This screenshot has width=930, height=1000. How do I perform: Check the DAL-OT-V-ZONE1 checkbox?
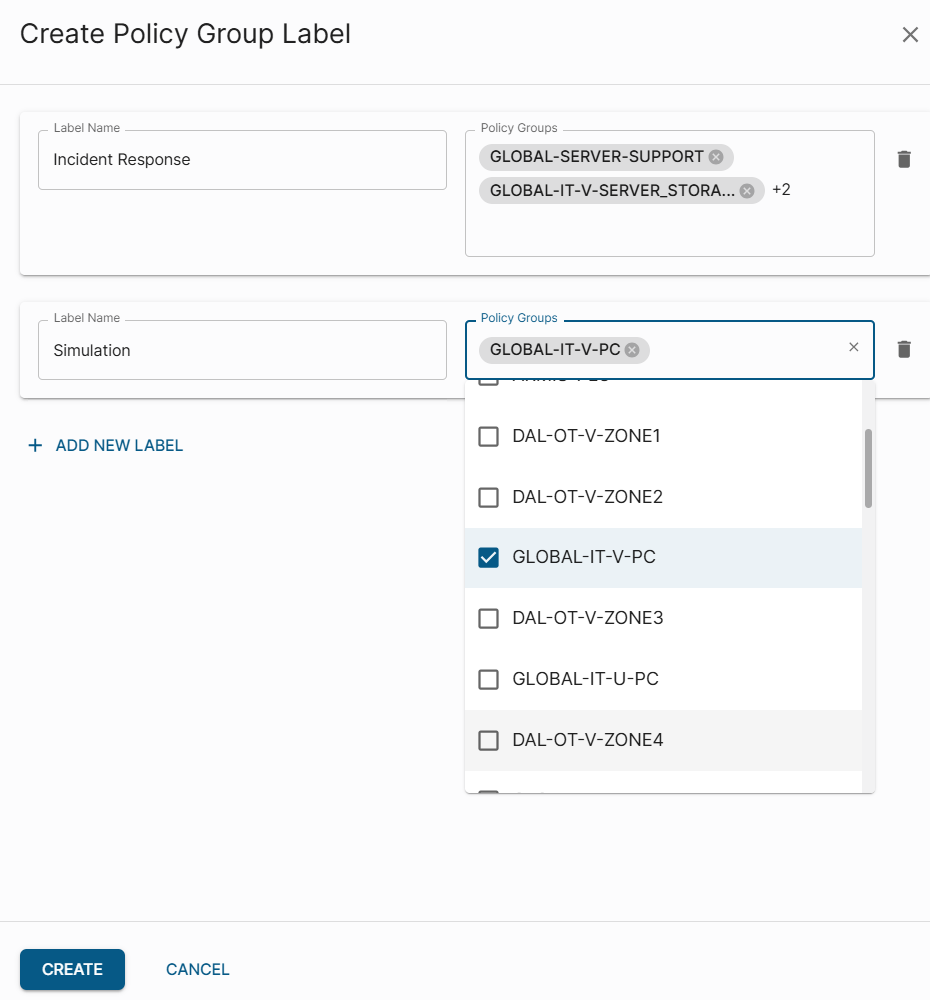click(489, 437)
